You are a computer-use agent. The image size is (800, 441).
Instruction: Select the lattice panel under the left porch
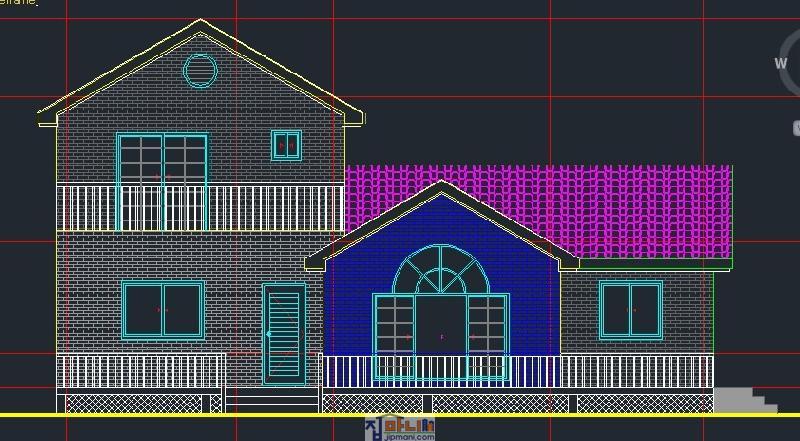(140, 403)
